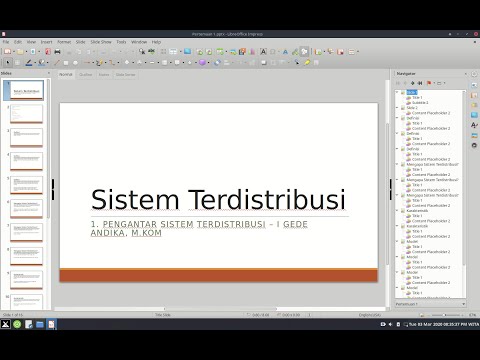This screenshot has width=480, height=360.
Task: Select the Insert Line tool
Action: [57, 62]
